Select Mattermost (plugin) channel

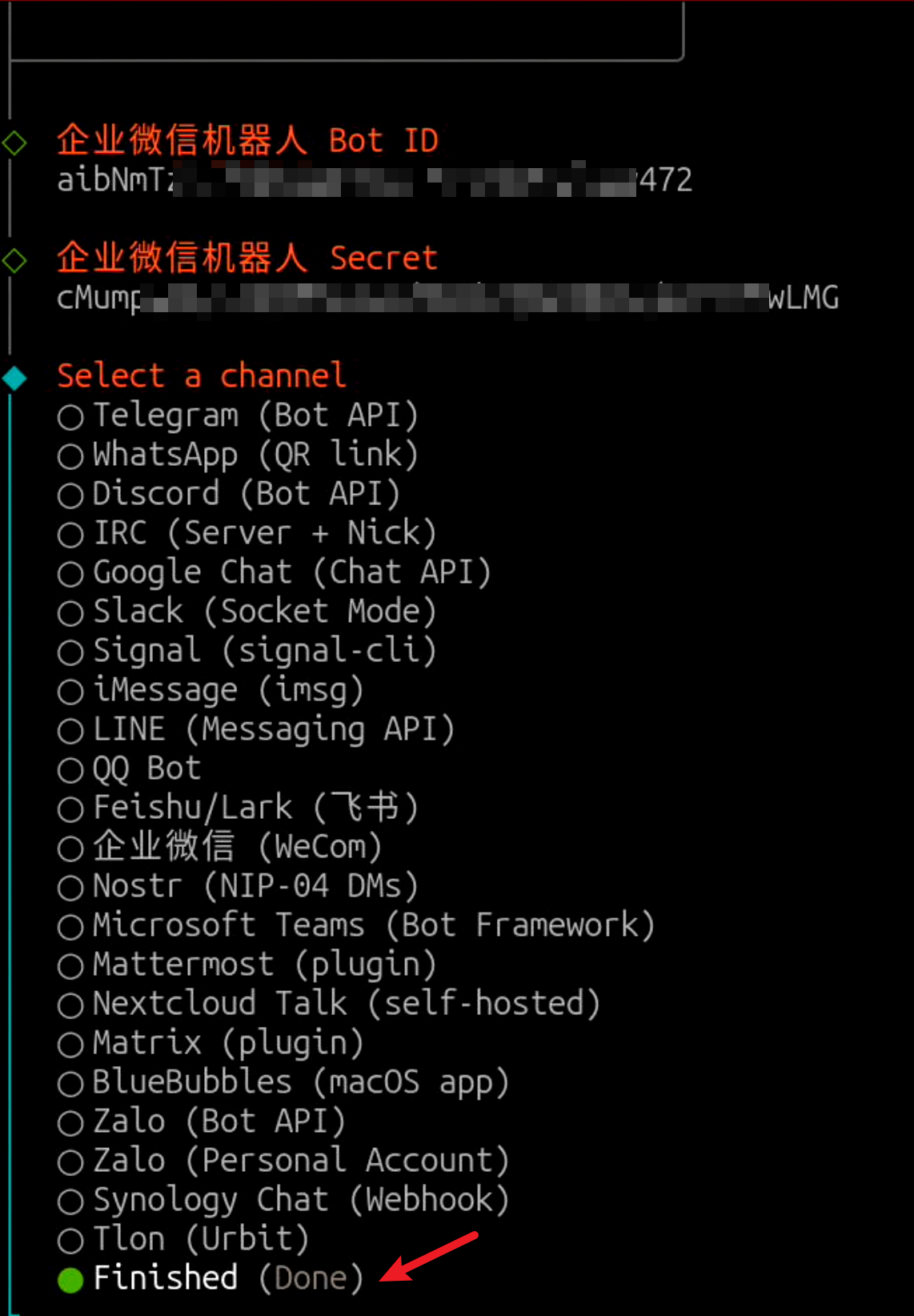click(70, 965)
